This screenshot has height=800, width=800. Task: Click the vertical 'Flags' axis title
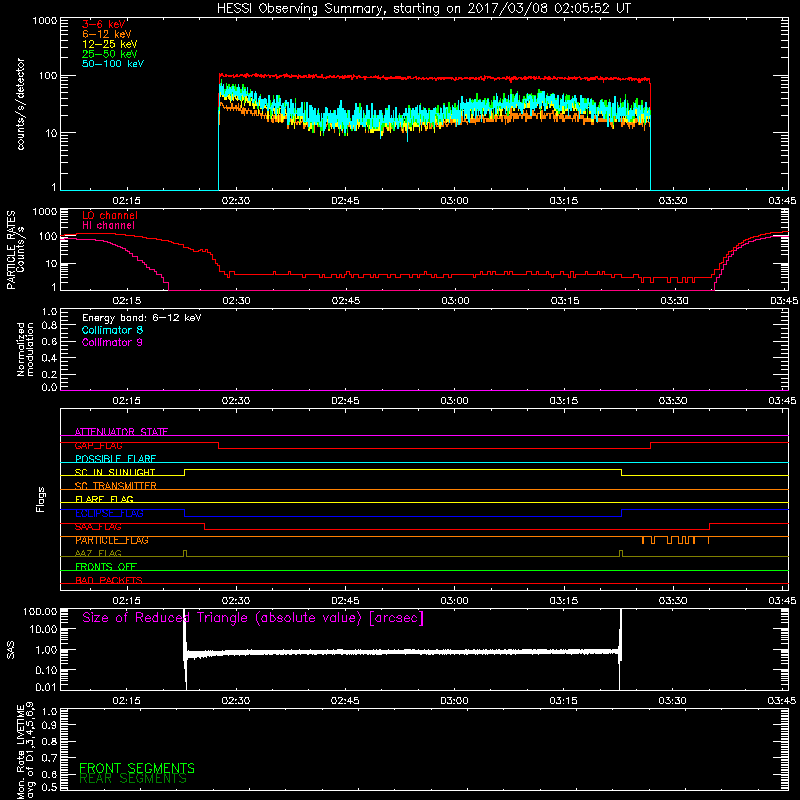40,499
